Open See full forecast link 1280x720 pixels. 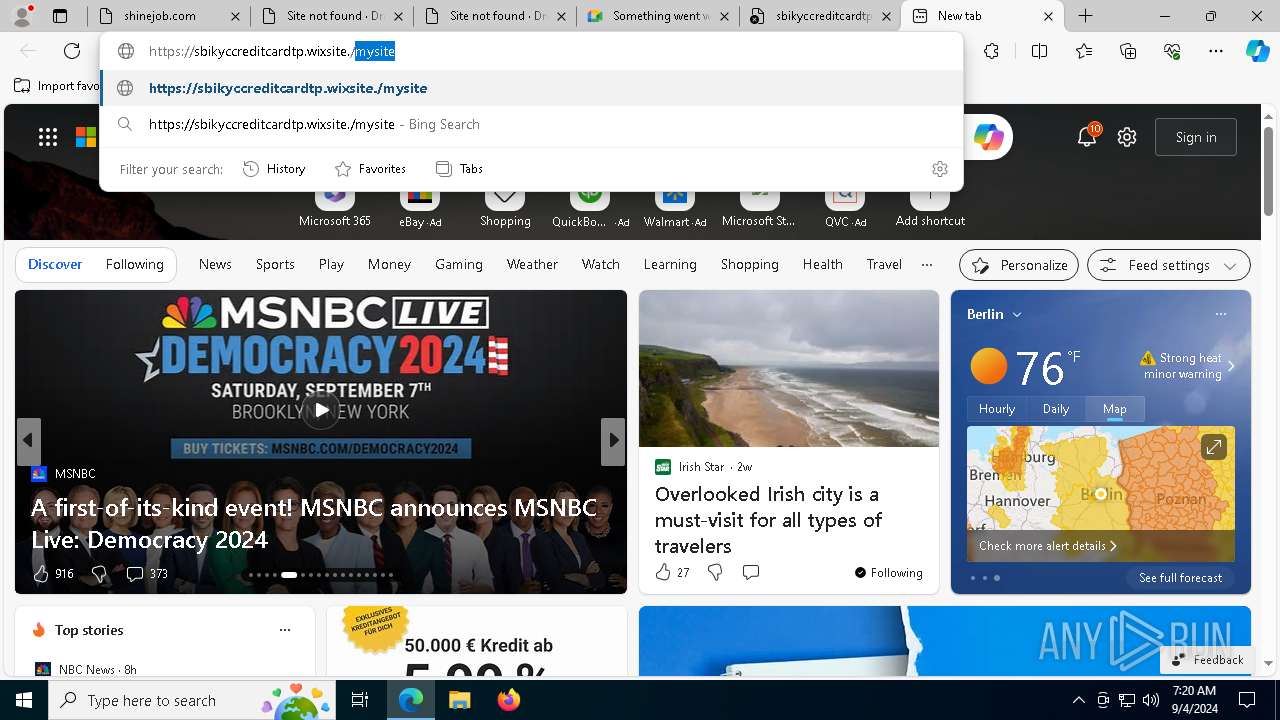click(1180, 578)
